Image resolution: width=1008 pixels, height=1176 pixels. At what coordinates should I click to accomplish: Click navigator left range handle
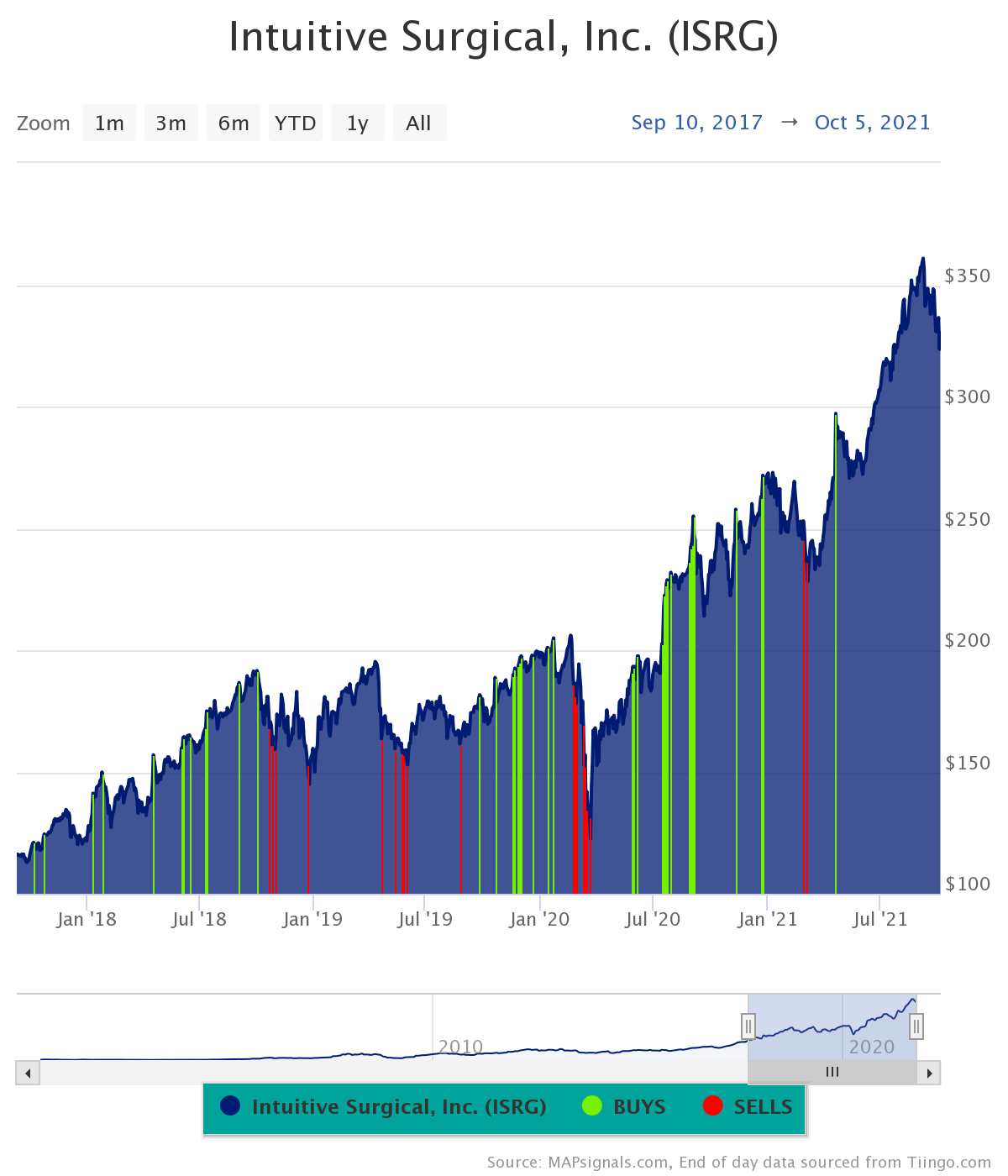click(x=748, y=1026)
